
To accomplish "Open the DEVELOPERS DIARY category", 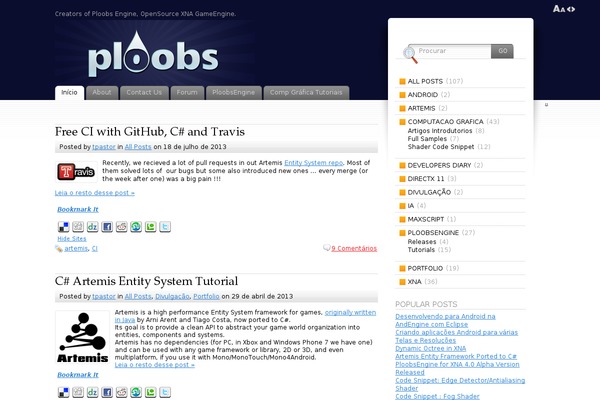I will click(x=439, y=165).
